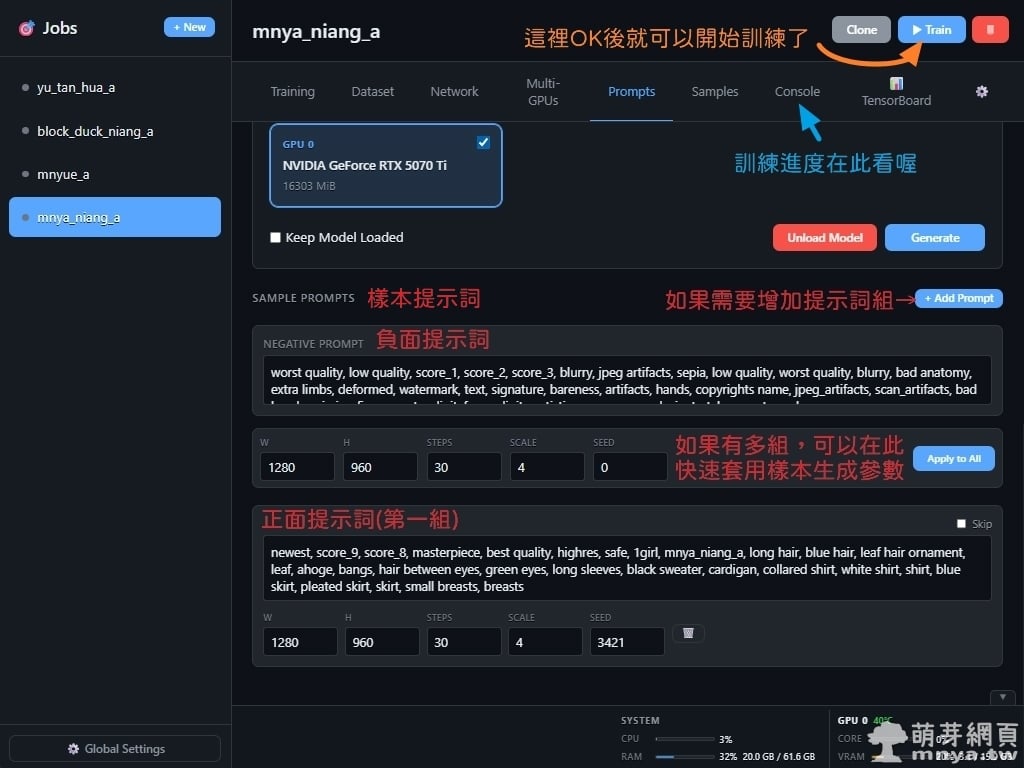This screenshot has height=768, width=1024.
Task: Select the block_duck_niang_a job
Action: [95, 131]
